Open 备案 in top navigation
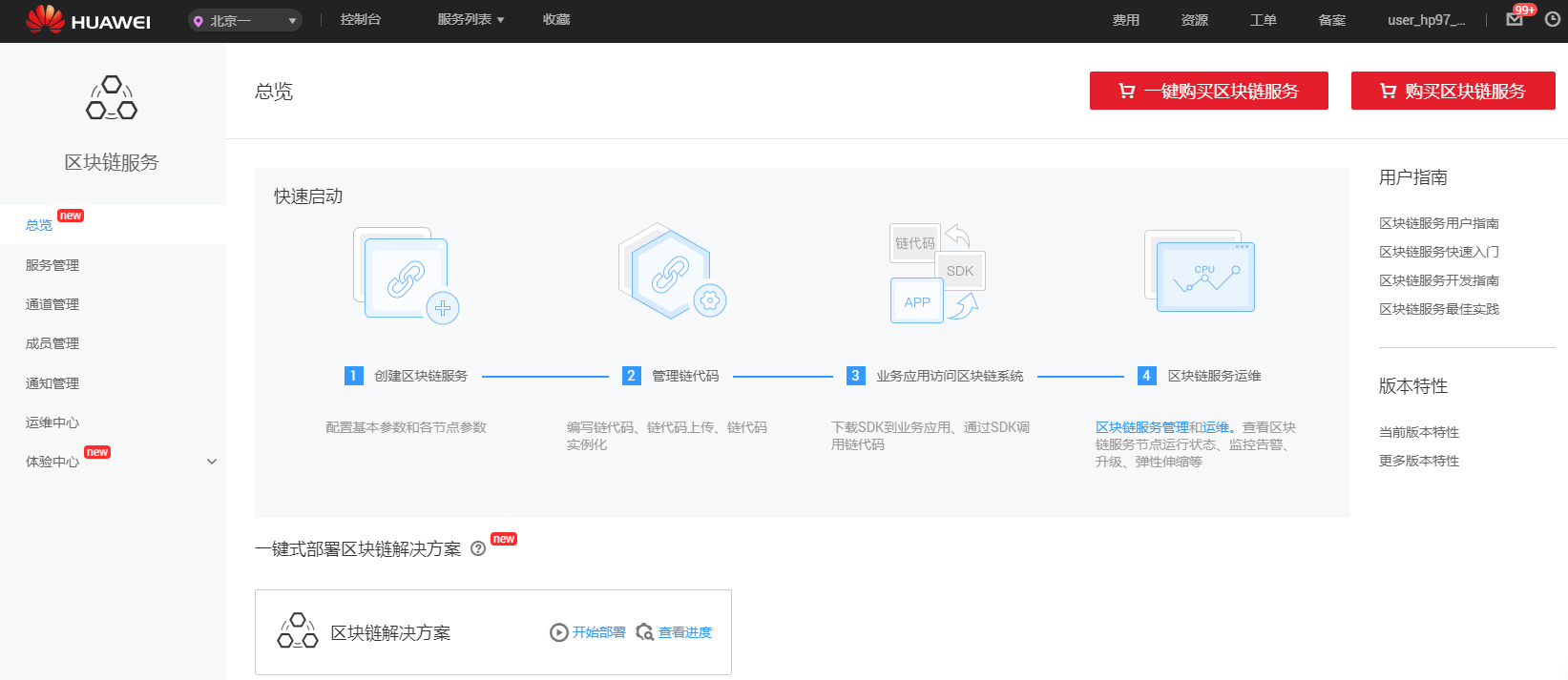1568x680 pixels. (x=1332, y=20)
